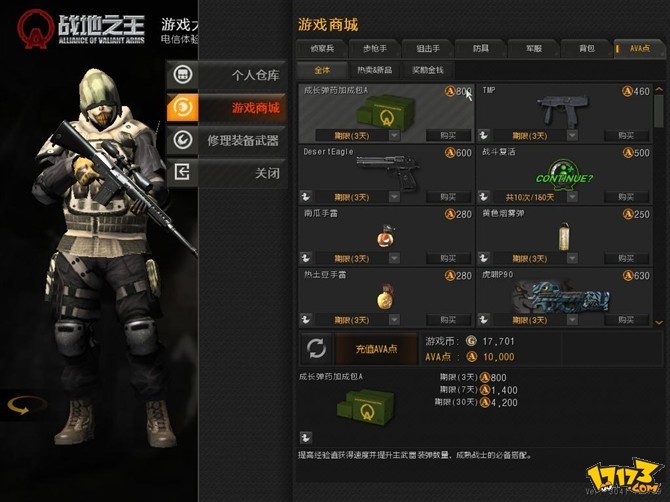The height and width of the screenshot is (502, 670).
Task: Click 购买 for the DesertEagle
Action: [448, 197]
